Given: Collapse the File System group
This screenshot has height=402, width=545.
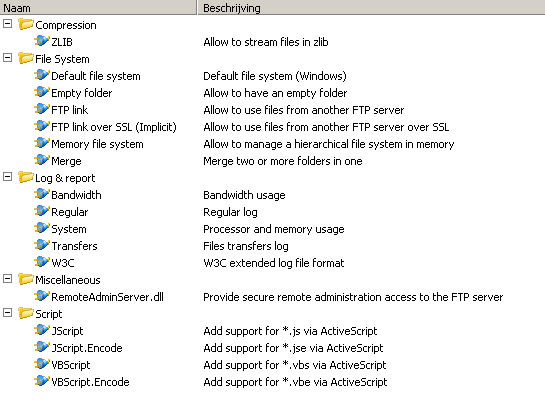Looking at the screenshot, I should [7, 58].
